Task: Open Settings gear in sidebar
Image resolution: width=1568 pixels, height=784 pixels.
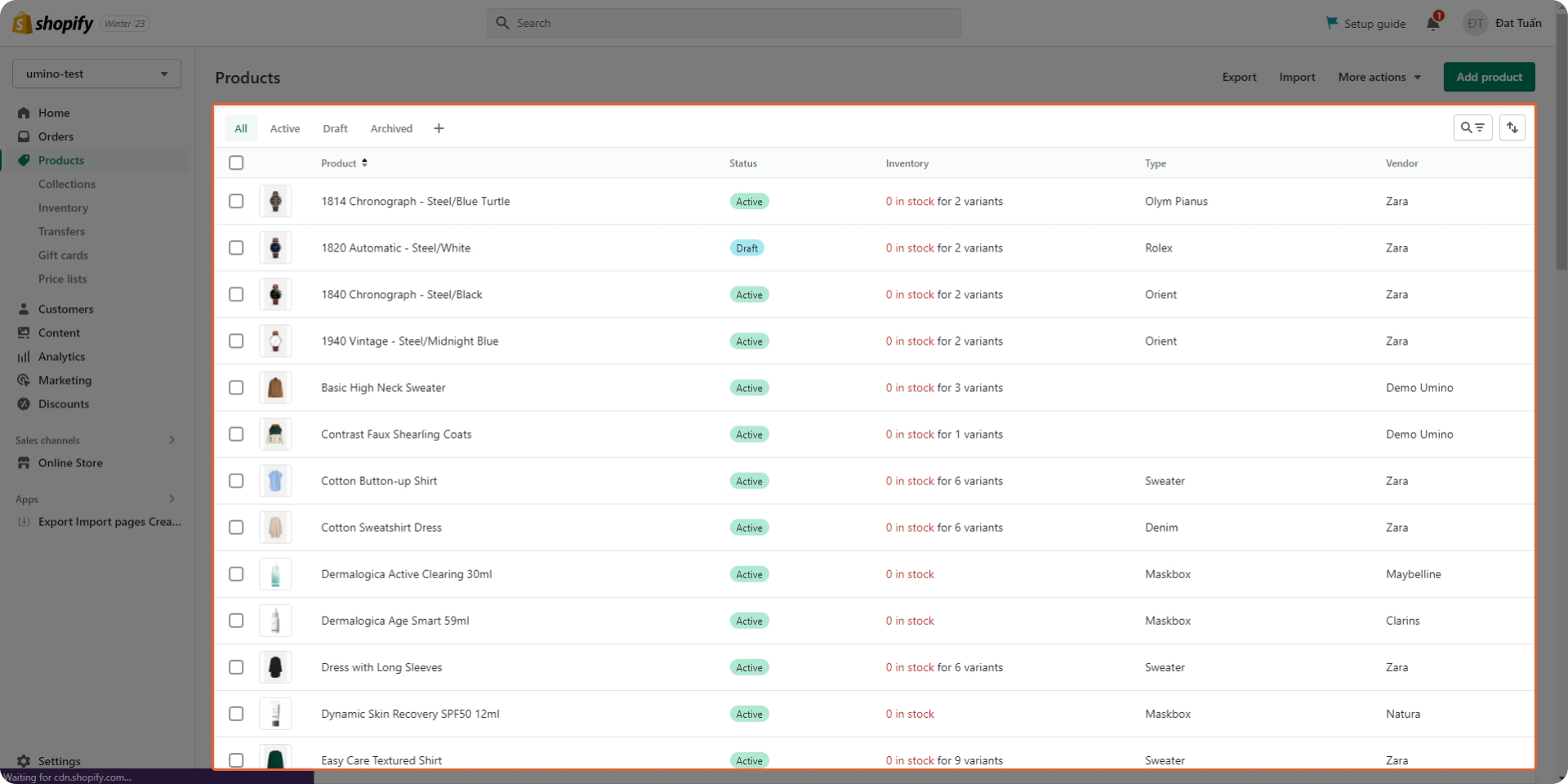Action: (x=24, y=760)
